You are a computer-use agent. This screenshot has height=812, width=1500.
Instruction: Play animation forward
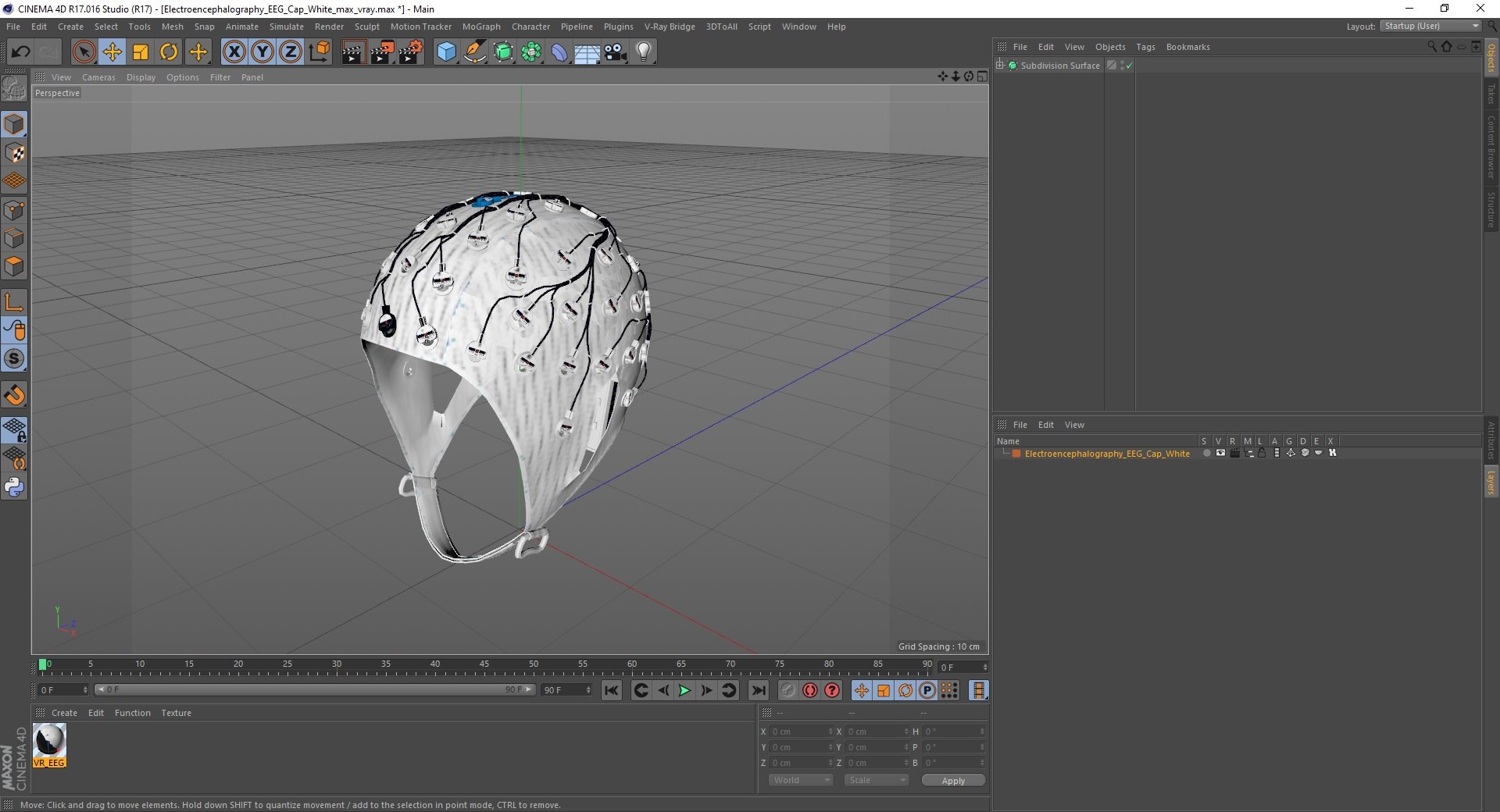[x=684, y=690]
